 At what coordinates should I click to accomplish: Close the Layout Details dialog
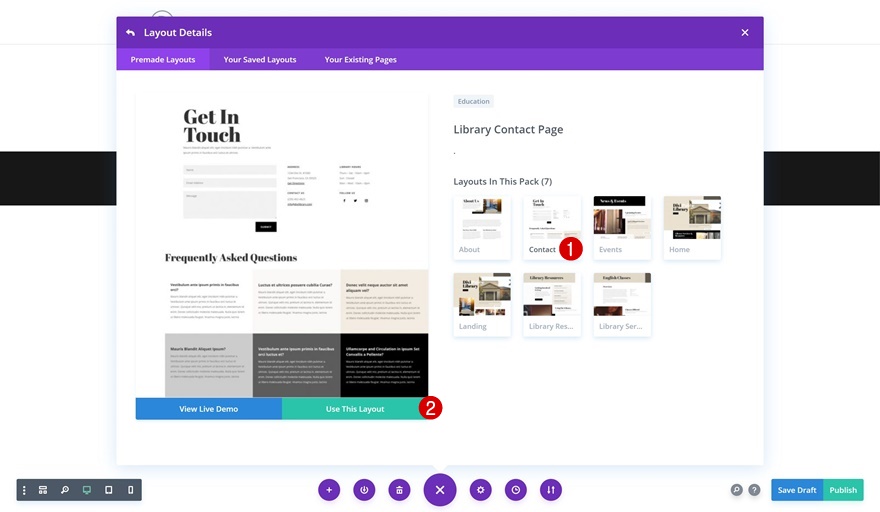[x=745, y=33]
